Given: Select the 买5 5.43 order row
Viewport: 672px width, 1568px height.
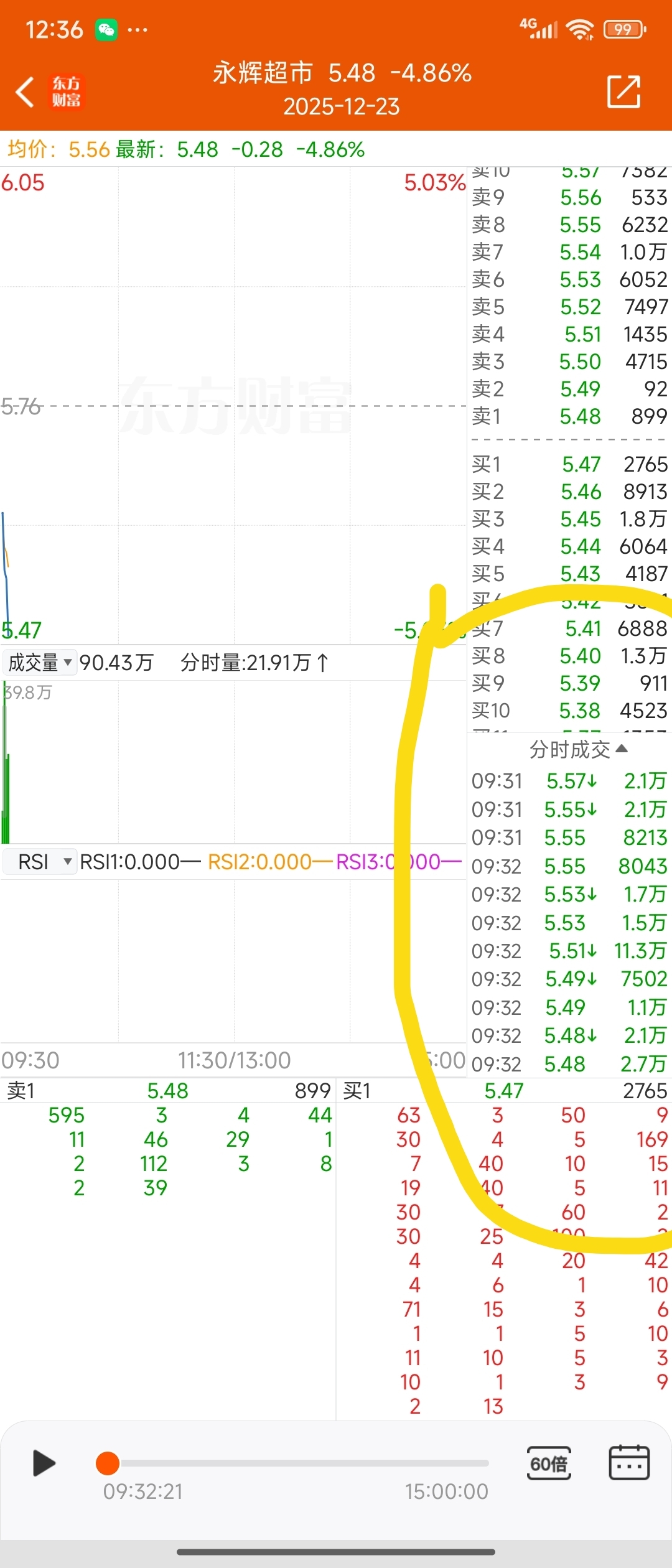Looking at the screenshot, I should (x=569, y=573).
